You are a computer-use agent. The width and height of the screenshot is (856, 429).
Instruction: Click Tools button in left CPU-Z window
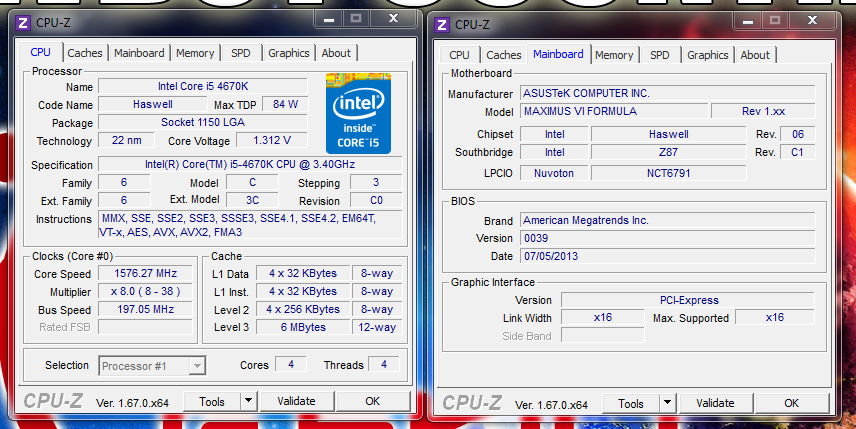[x=212, y=401]
